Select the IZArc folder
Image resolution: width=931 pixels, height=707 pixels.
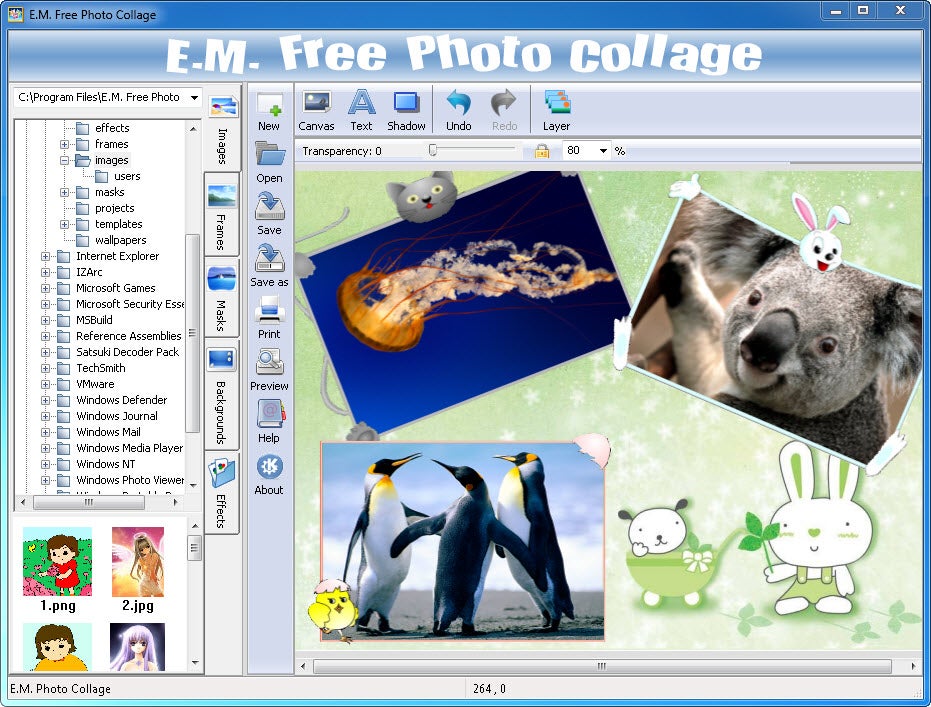[x=89, y=272]
